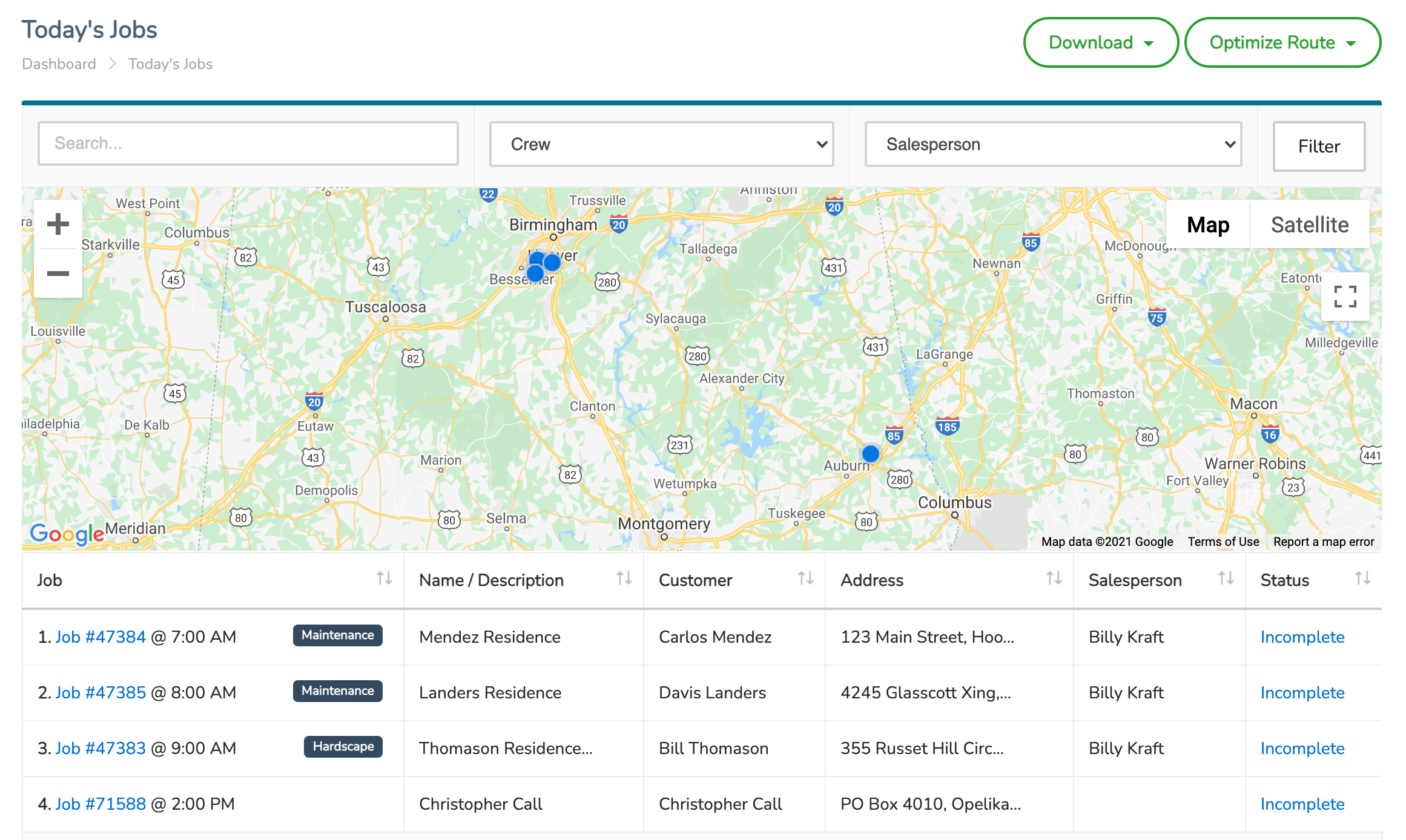The width and height of the screenshot is (1406, 840).
Task: Expand the Download options menu
Action: pyautogui.click(x=1100, y=42)
